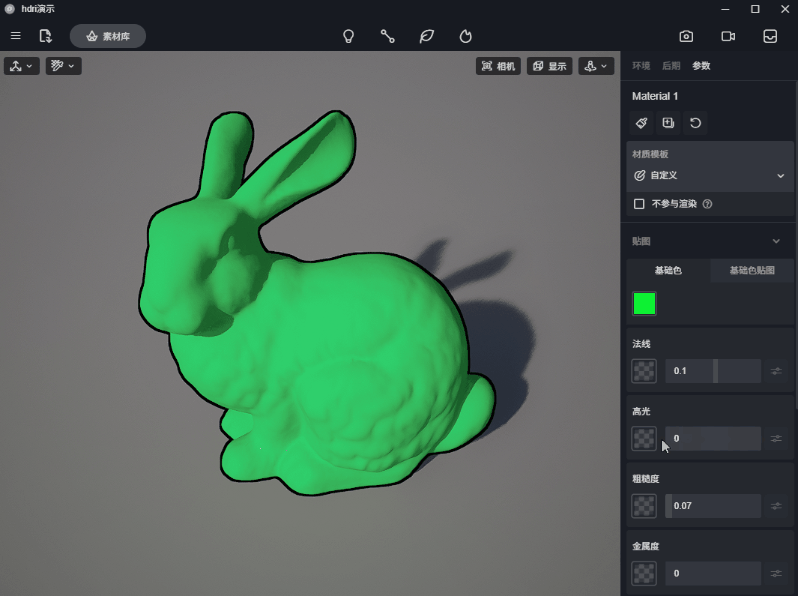The image size is (798, 596).
Task: Open the hamburger main menu
Action: pyautogui.click(x=15, y=36)
